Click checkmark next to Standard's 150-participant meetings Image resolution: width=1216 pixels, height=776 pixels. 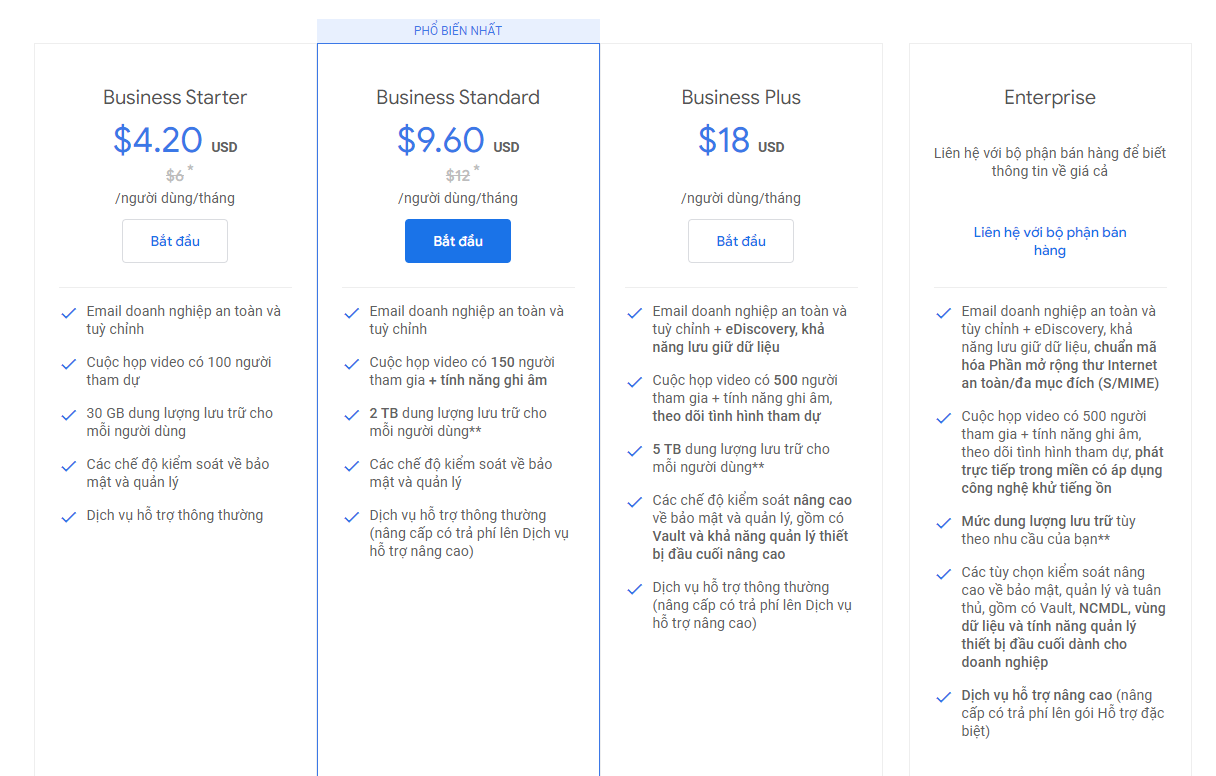click(352, 364)
